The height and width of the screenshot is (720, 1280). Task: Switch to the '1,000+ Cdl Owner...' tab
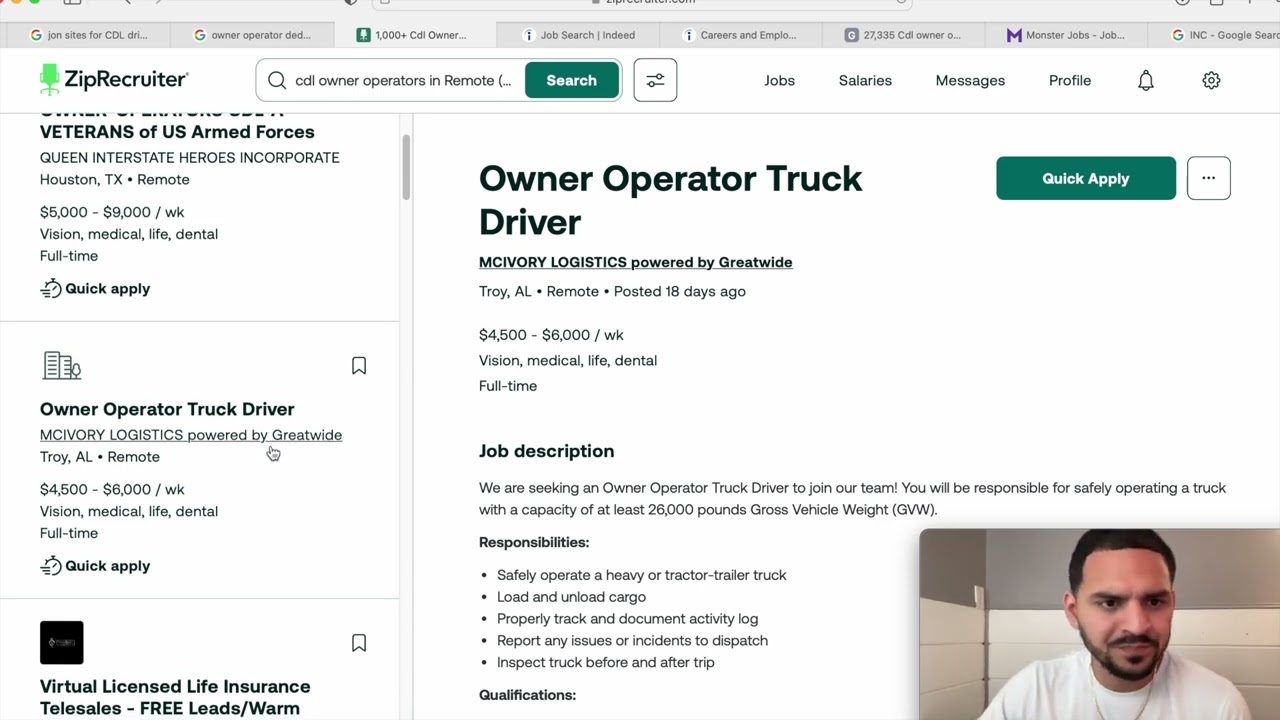click(414, 35)
